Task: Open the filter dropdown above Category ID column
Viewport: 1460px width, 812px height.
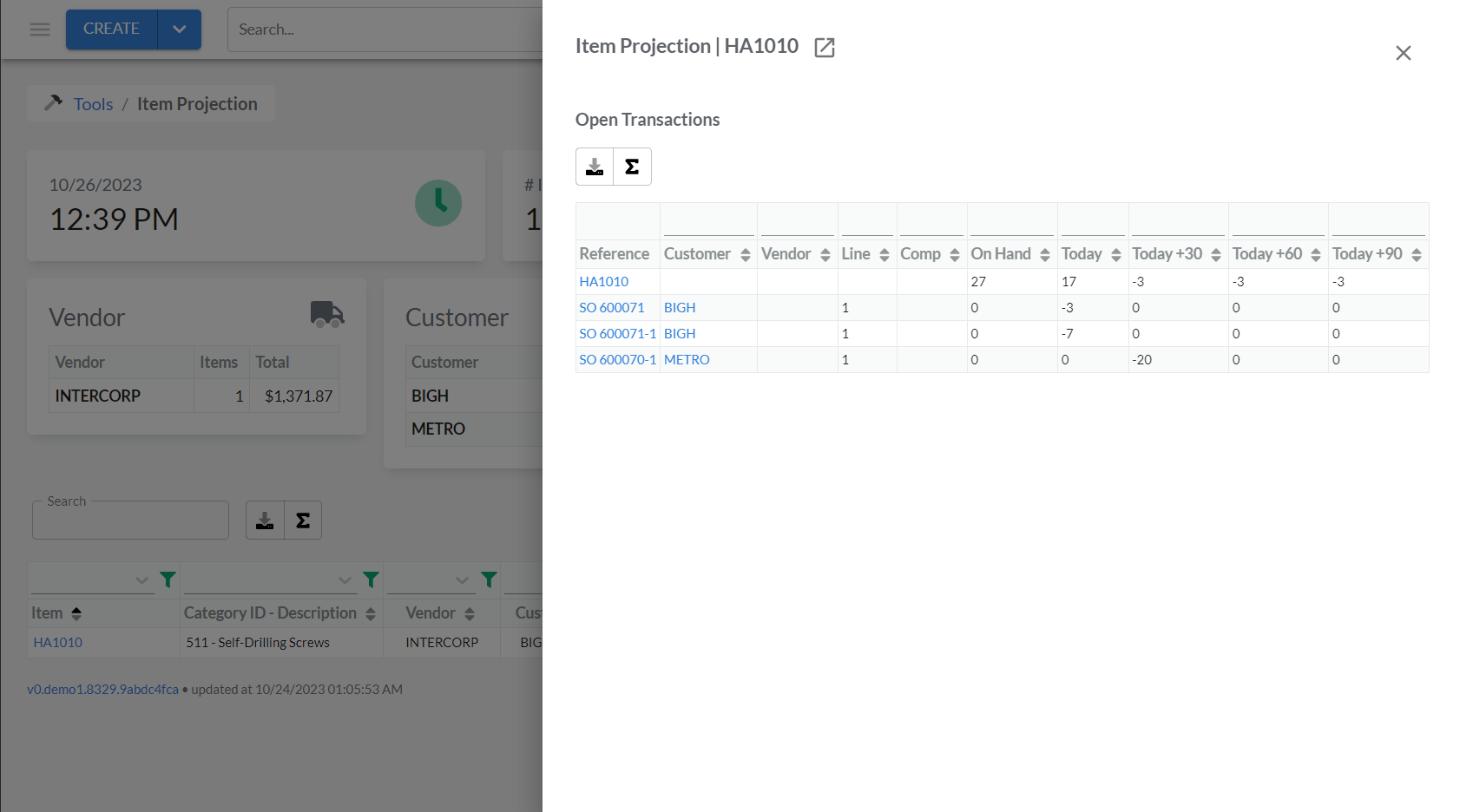Action: 345,579
